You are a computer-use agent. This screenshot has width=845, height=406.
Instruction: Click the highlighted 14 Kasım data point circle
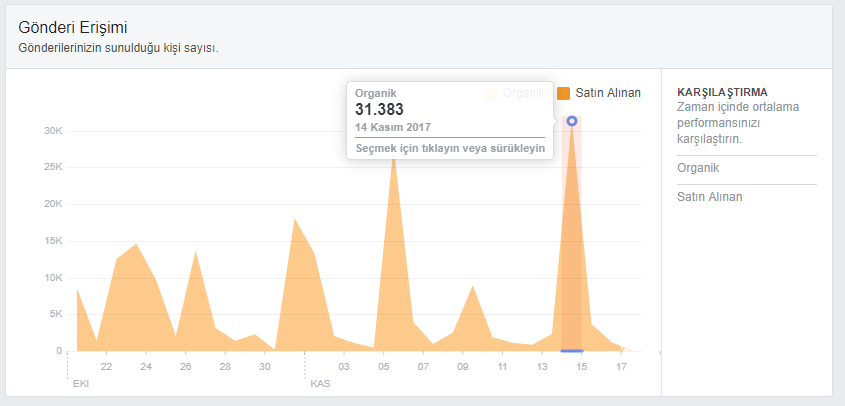(x=572, y=121)
